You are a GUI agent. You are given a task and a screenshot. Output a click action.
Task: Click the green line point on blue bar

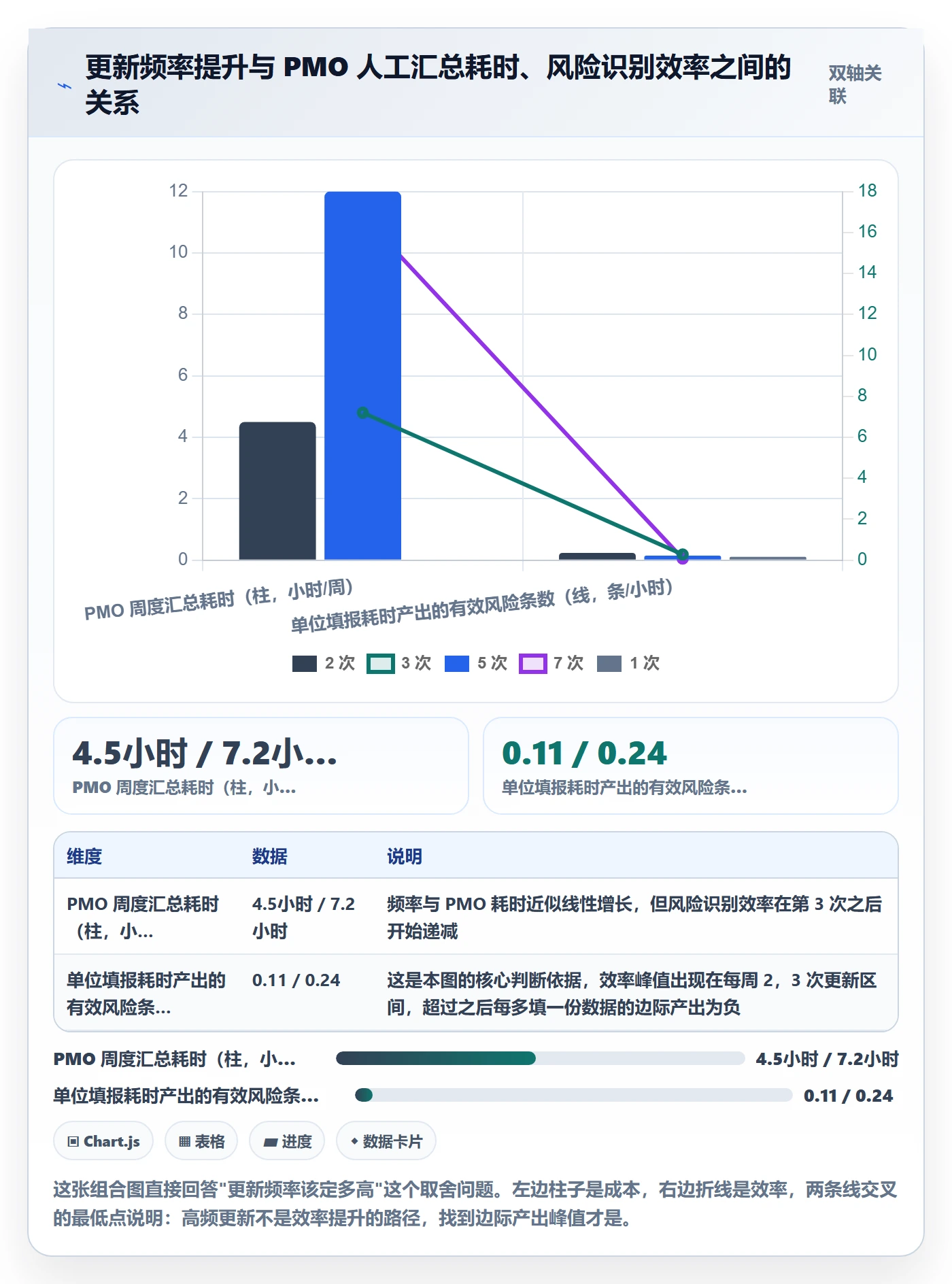pyautogui.click(x=363, y=413)
